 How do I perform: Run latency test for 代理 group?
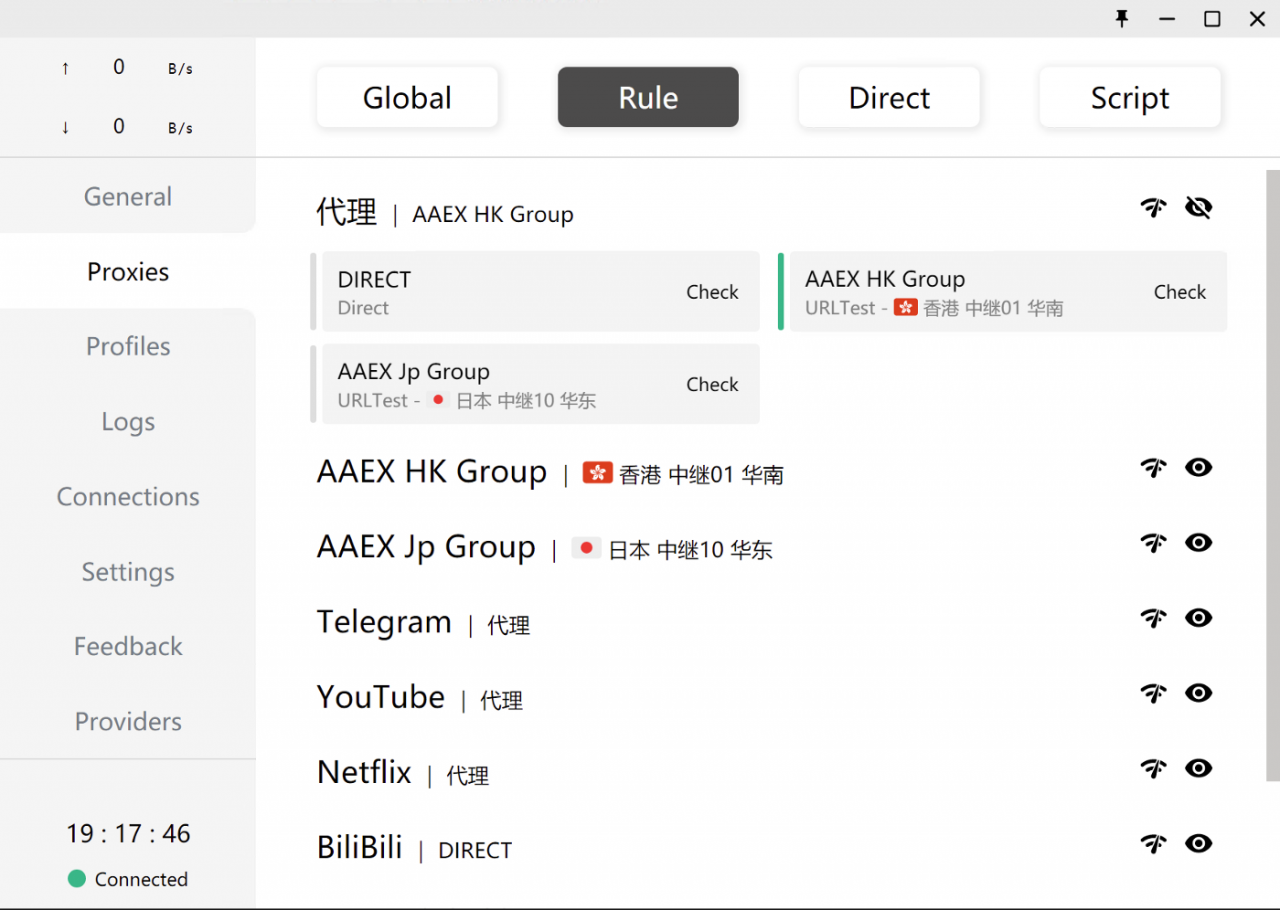1154,208
